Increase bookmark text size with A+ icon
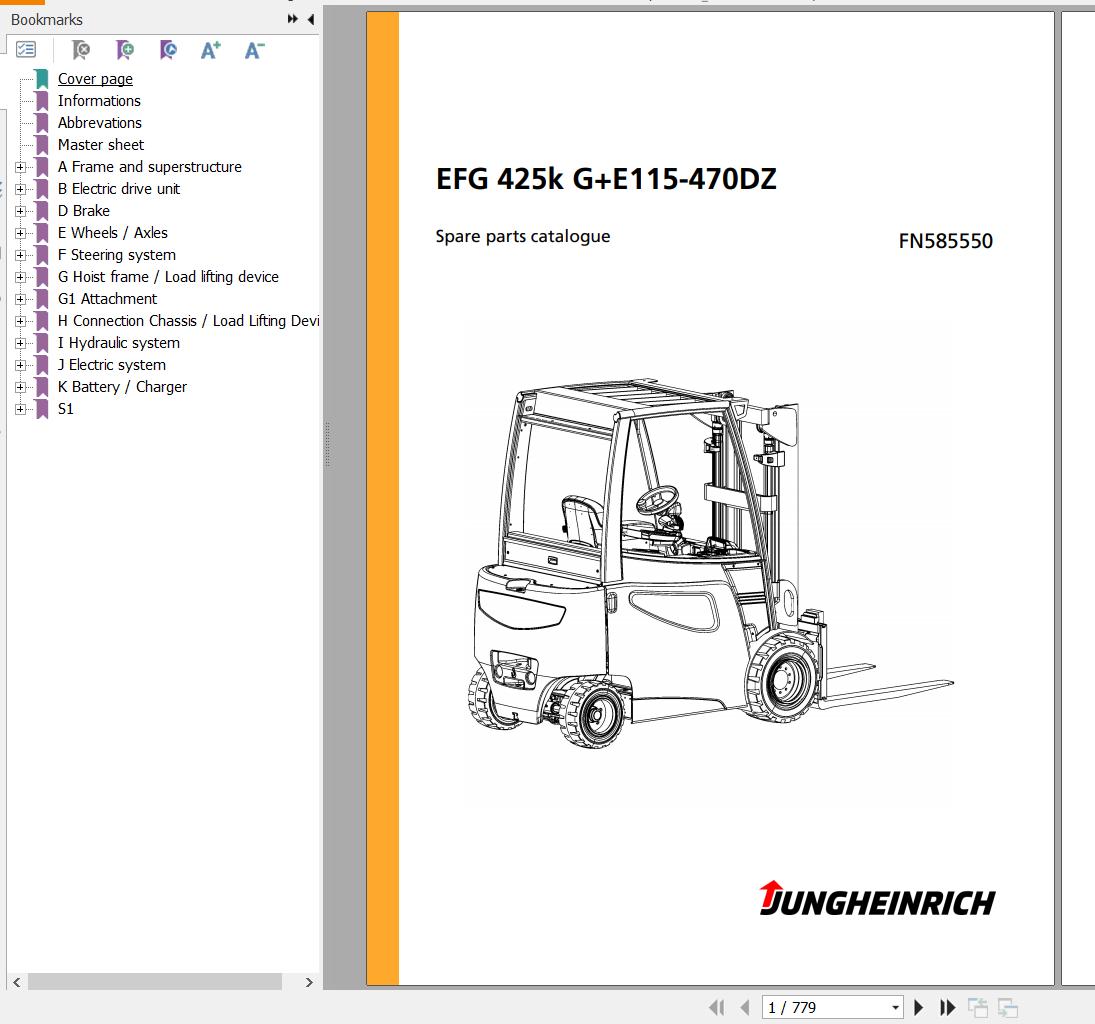The height and width of the screenshot is (1024, 1095). (x=210, y=49)
